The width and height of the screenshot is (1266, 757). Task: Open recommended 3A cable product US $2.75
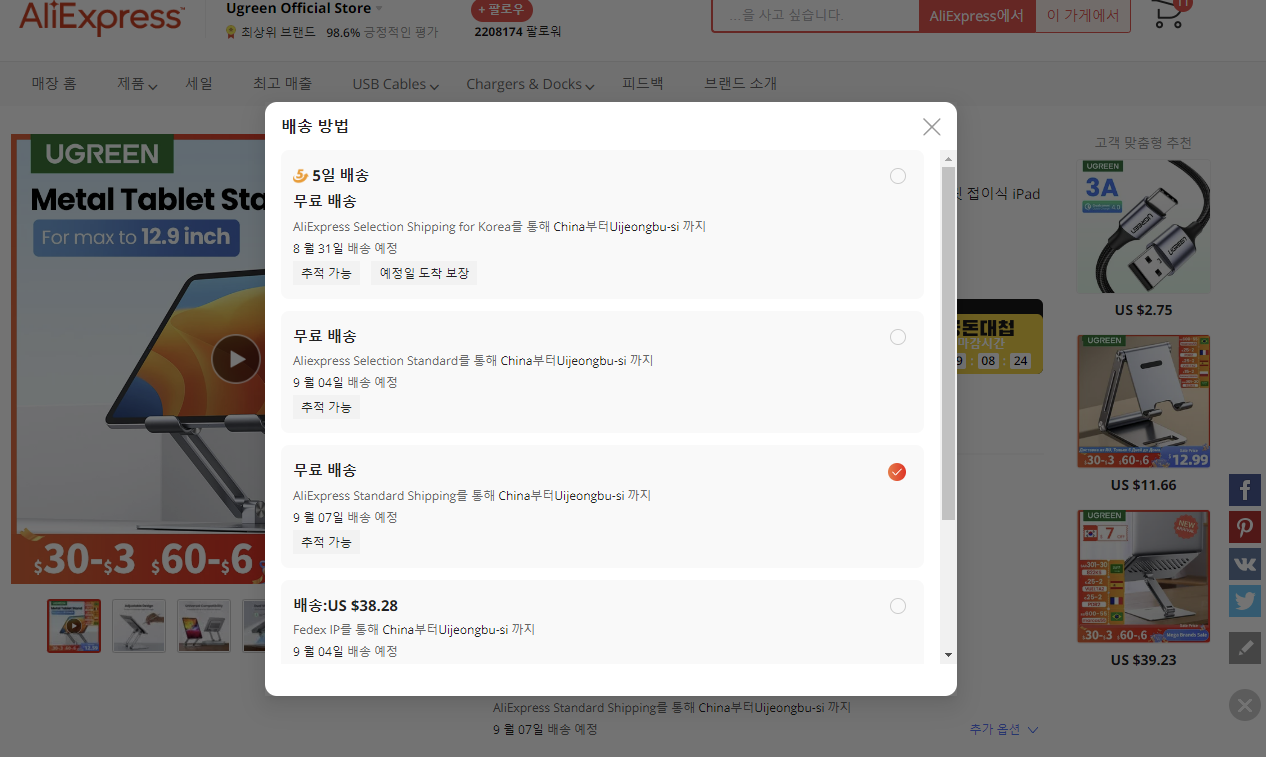point(1143,226)
